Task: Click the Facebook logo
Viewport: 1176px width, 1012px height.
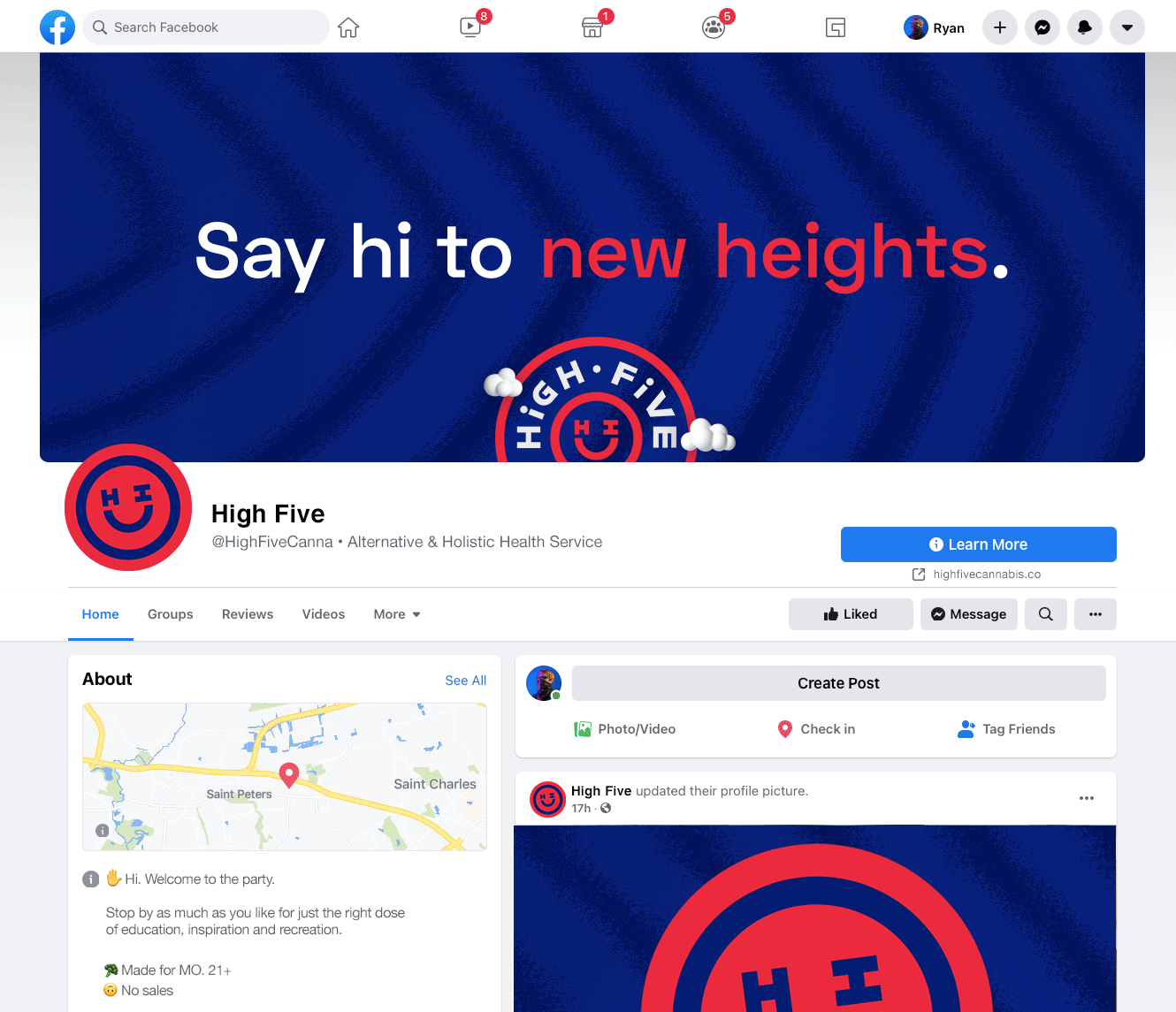Action: pyautogui.click(x=57, y=27)
